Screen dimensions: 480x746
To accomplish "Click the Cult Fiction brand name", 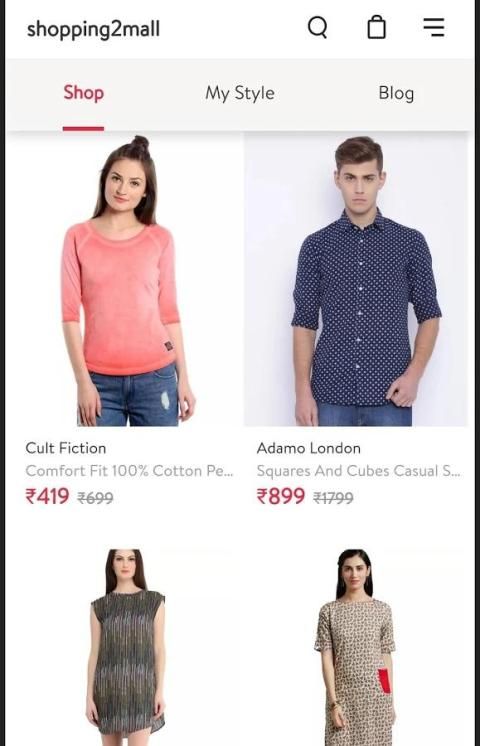I will pyautogui.click(x=66, y=448).
